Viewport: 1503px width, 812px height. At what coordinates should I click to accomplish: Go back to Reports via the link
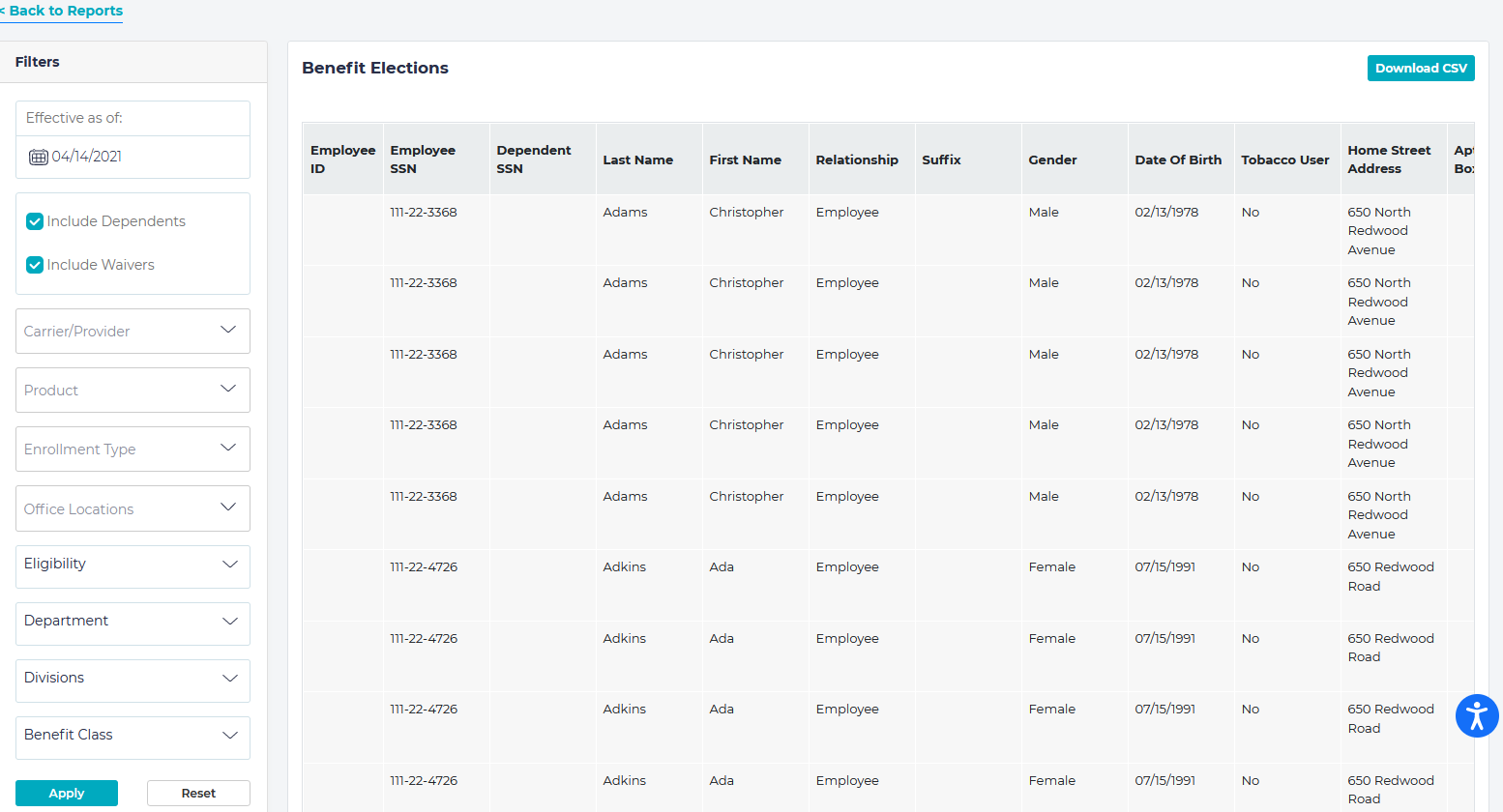(x=63, y=11)
